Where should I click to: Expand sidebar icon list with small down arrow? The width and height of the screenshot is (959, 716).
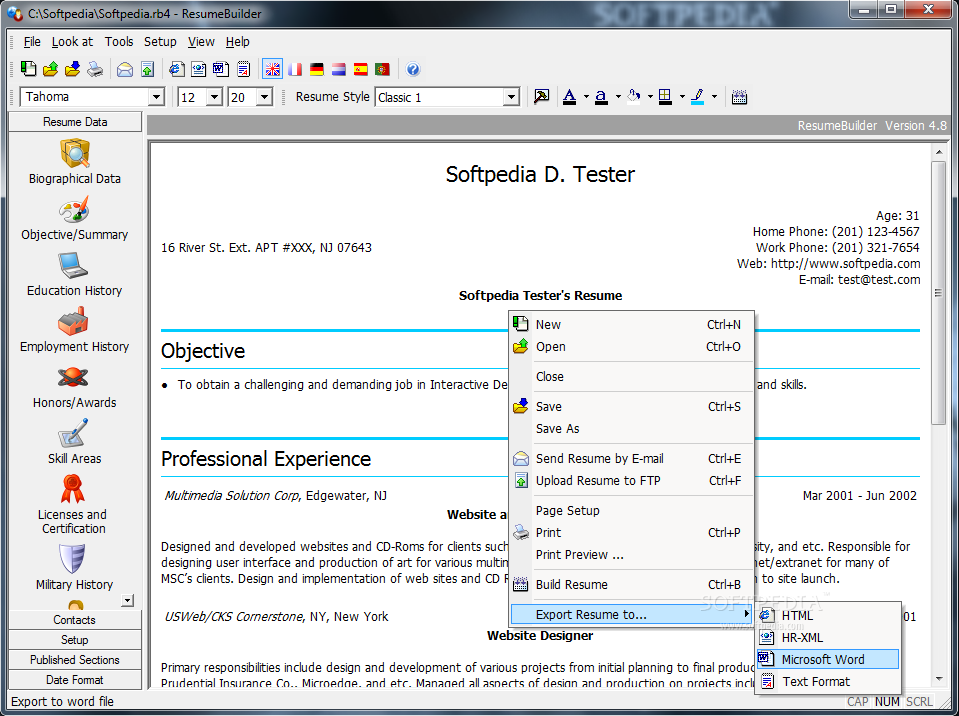[127, 600]
